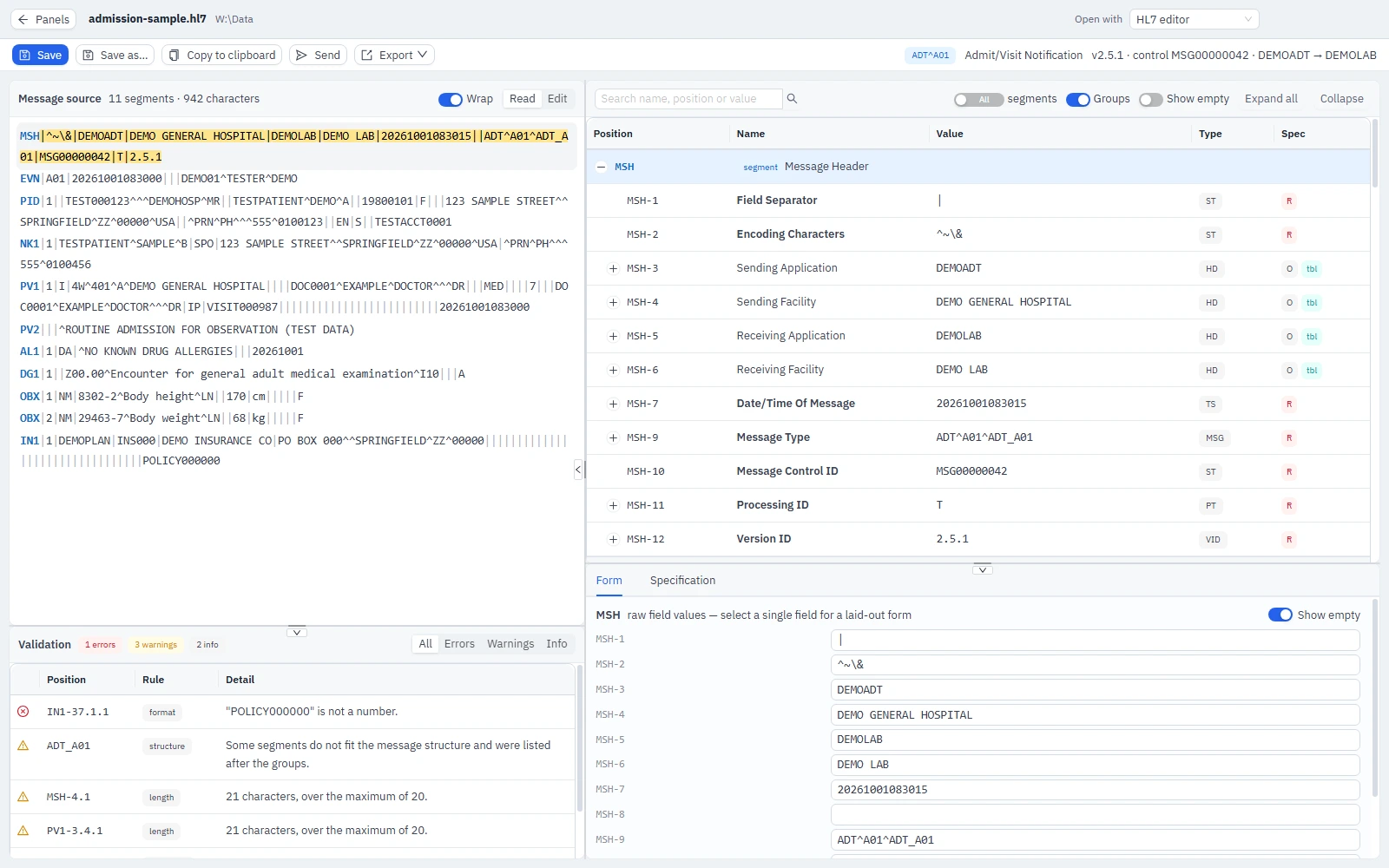Expand MSH-3 Sending Application
Viewport: 1389px width, 868px height.
click(x=613, y=268)
